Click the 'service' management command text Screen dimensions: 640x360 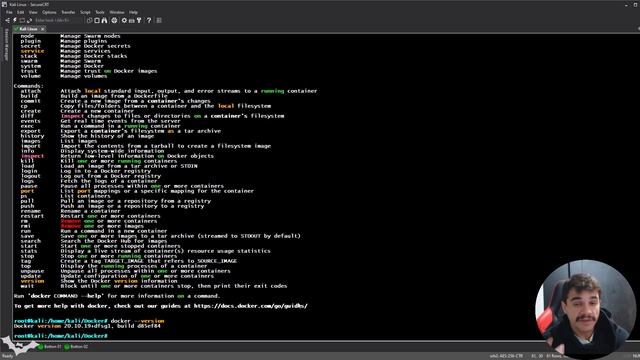point(32,51)
